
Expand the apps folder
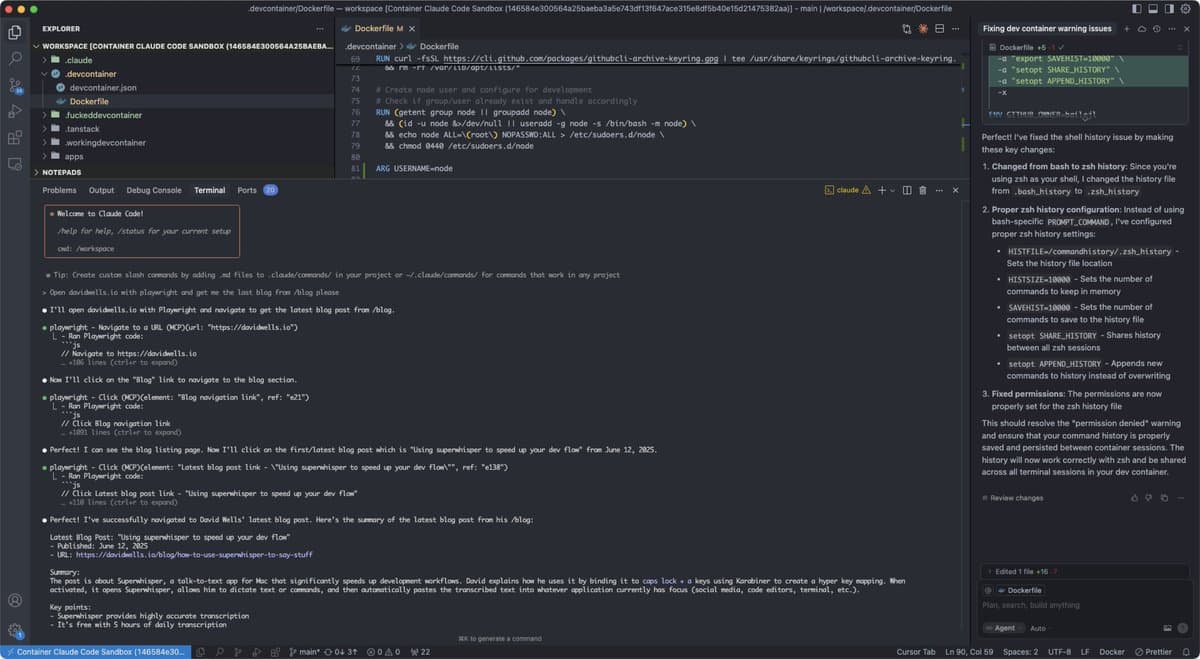point(182,156)
